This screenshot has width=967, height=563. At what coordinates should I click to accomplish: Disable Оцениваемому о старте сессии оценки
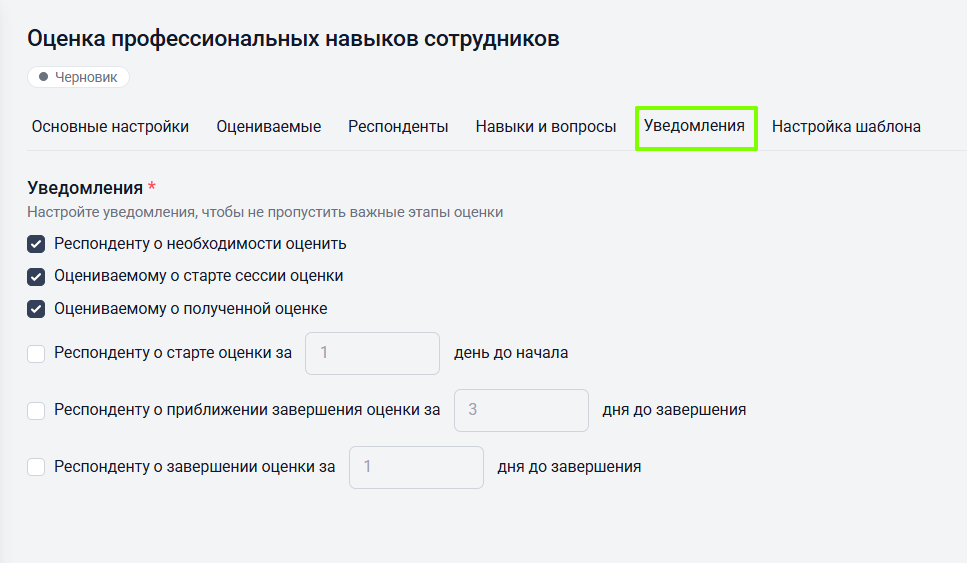[x=36, y=276]
